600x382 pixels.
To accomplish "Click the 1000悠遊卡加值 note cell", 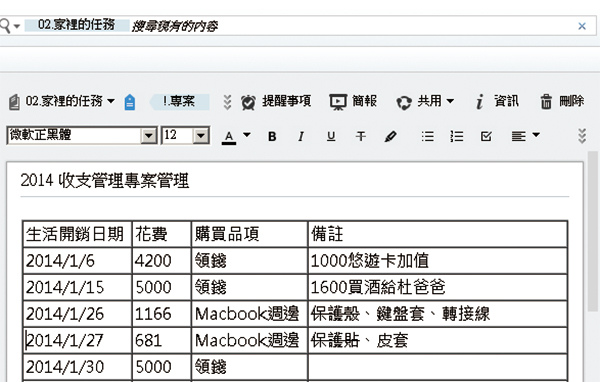I will pos(438,261).
